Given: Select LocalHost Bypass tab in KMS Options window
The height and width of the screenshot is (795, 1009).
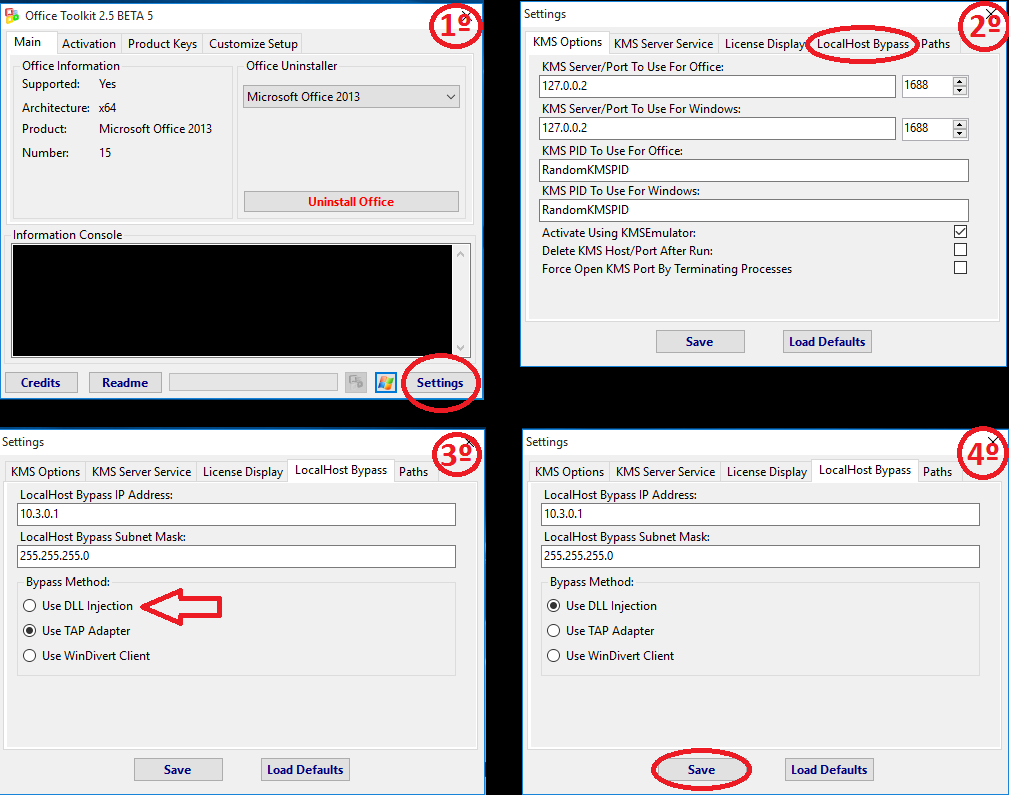Looking at the screenshot, I should click(x=863, y=44).
